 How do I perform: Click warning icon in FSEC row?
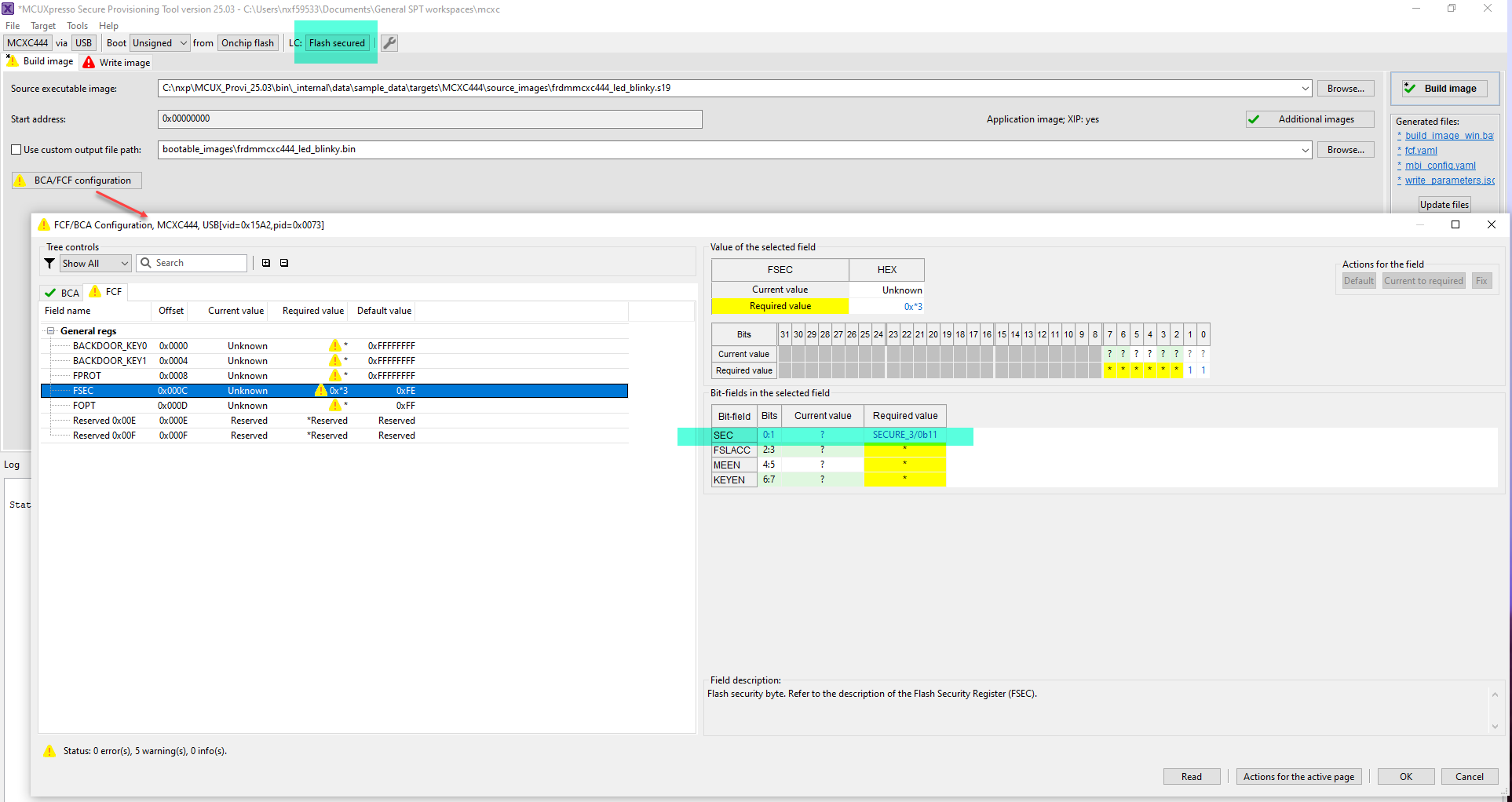pos(320,390)
